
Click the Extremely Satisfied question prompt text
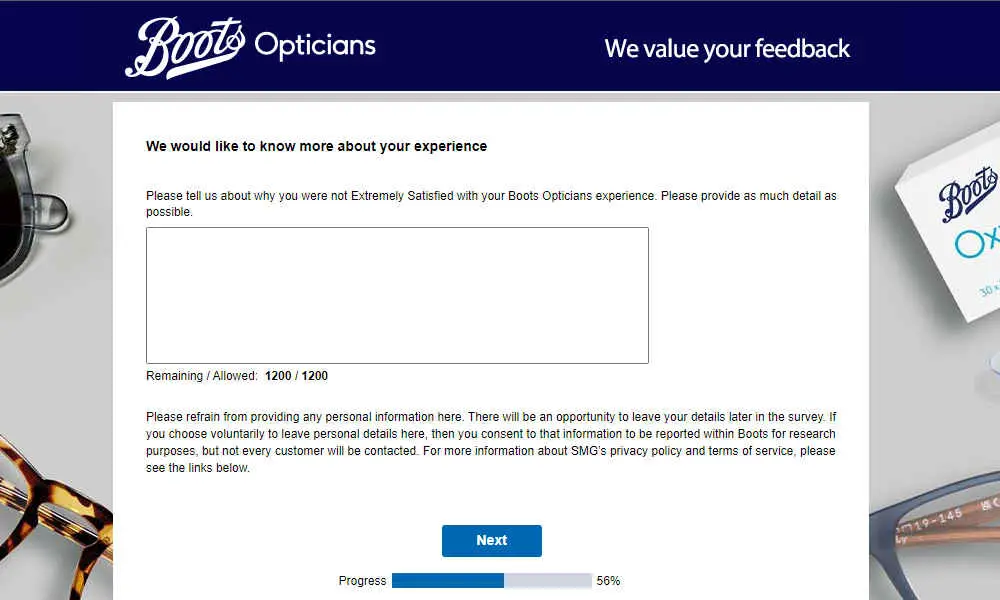491,203
